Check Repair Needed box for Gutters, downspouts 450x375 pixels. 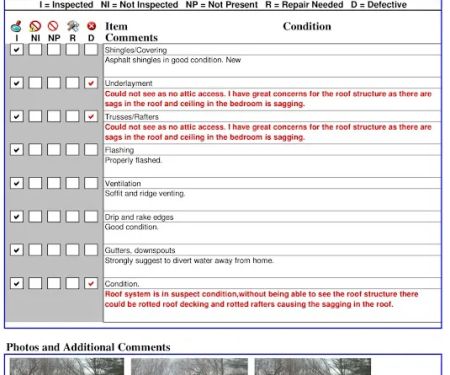click(72, 250)
